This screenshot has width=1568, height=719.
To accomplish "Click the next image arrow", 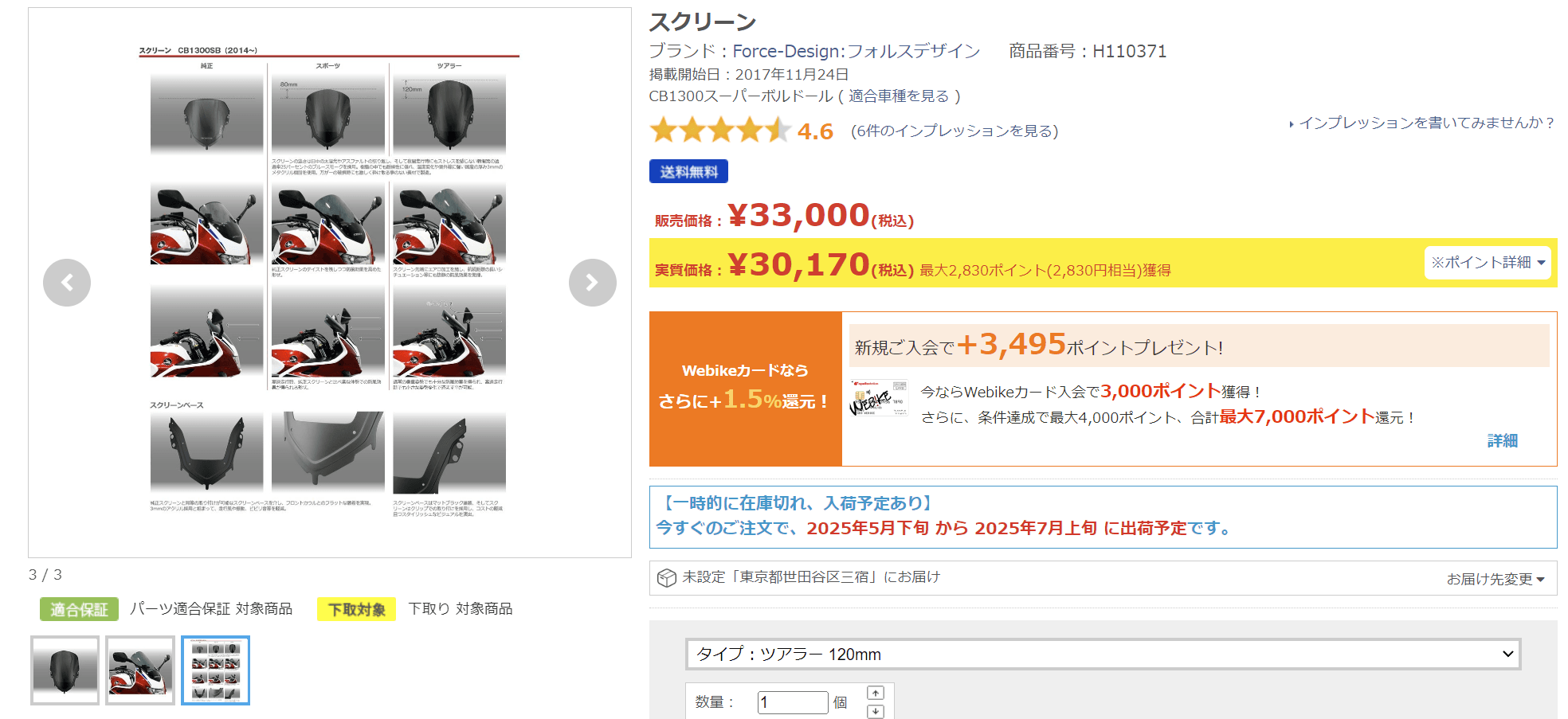I will [x=592, y=283].
